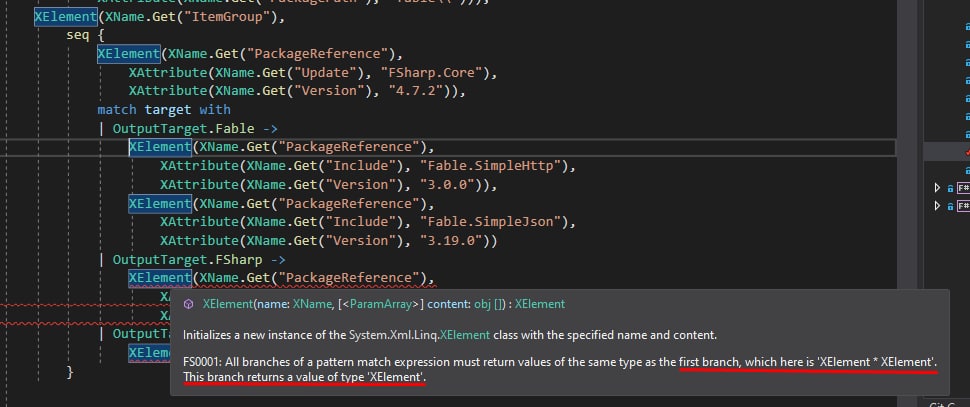This screenshot has height=407, width=970.
Task: Click XName type in tooltip signature
Action: [311, 304]
